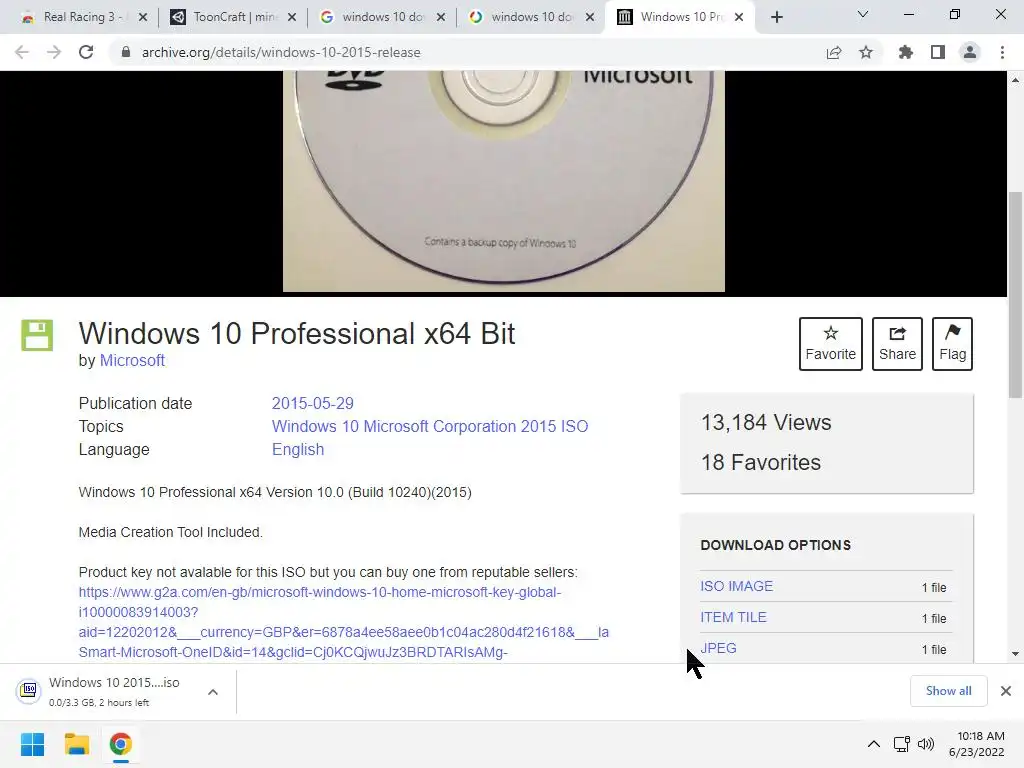Open the network status tray icon
Screen dimensions: 1024x768
click(x=902, y=744)
